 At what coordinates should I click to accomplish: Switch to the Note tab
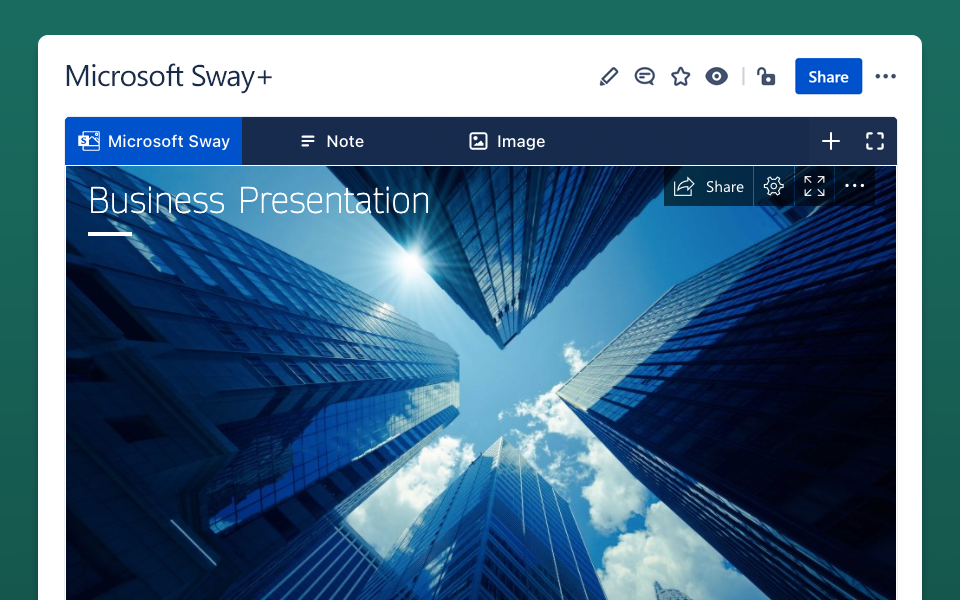pos(332,141)
